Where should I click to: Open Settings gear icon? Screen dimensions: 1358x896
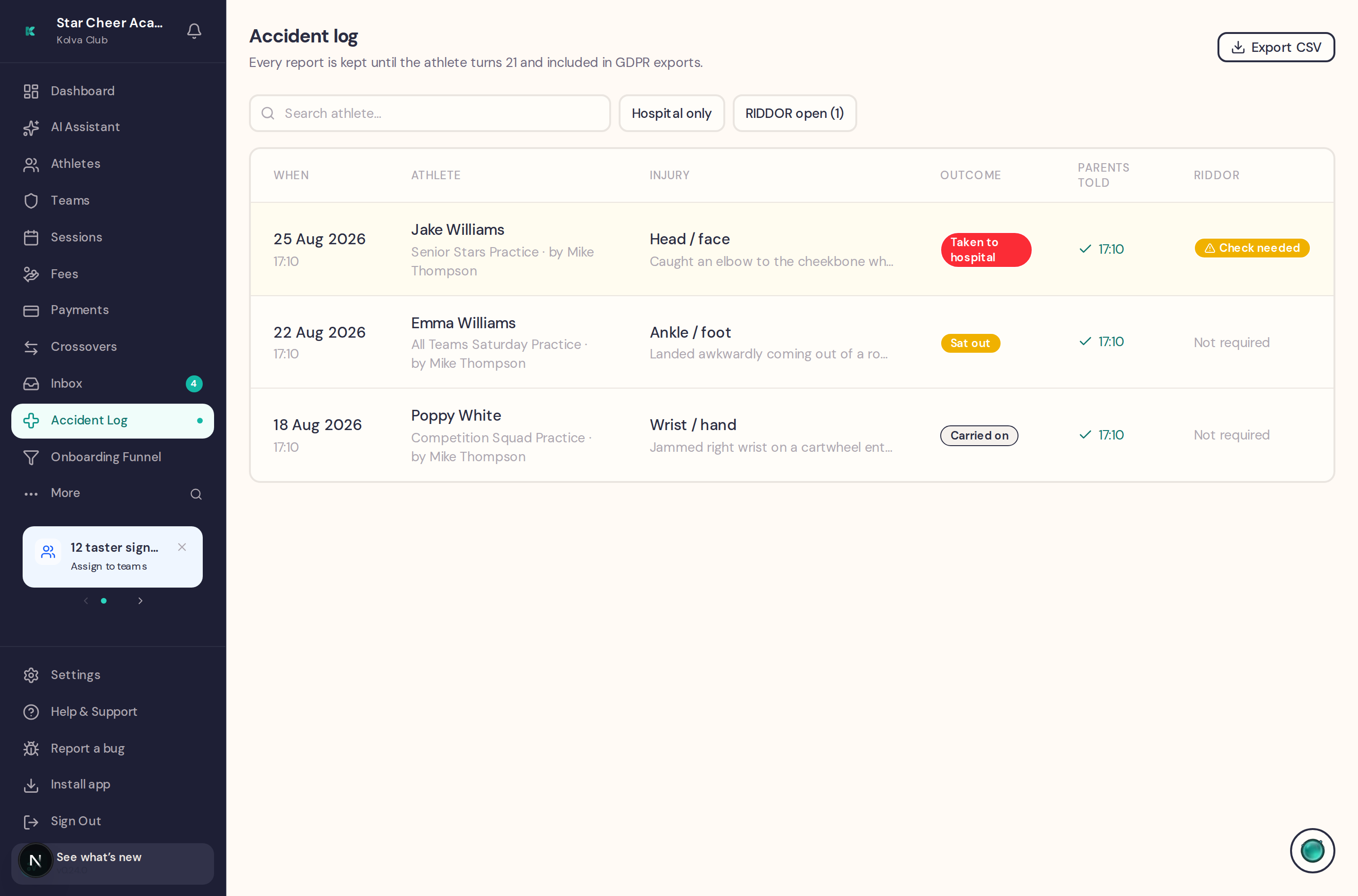coord(31,675)
